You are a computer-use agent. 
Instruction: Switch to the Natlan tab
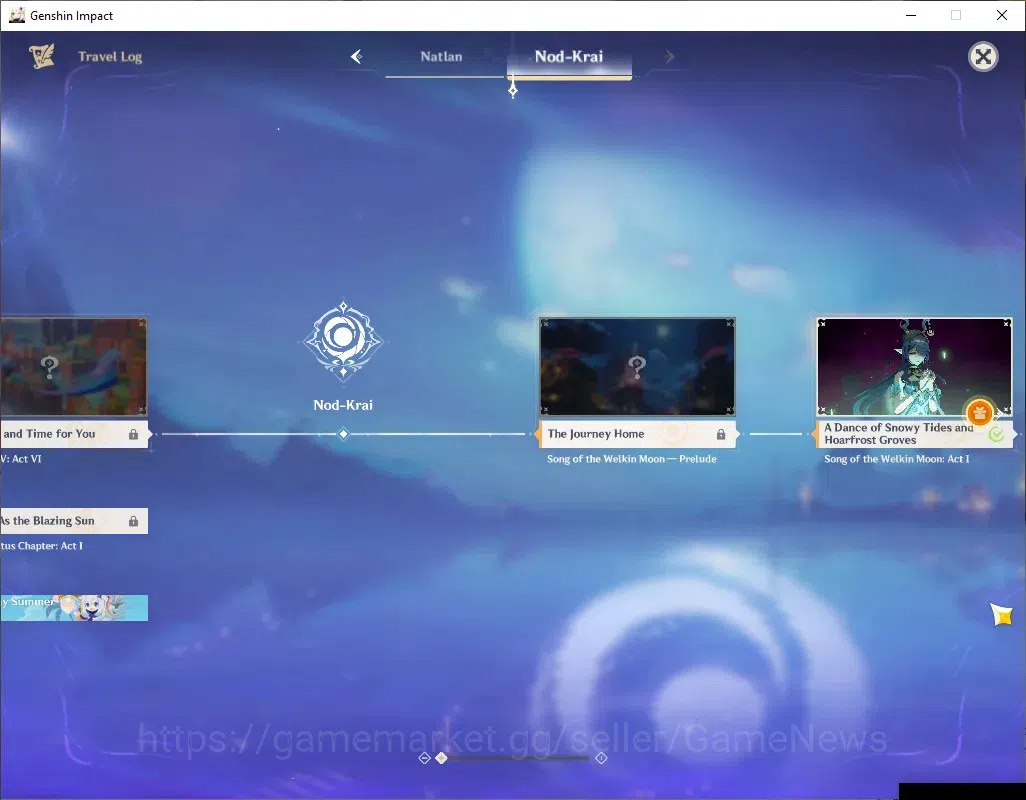tap(442, 57)
